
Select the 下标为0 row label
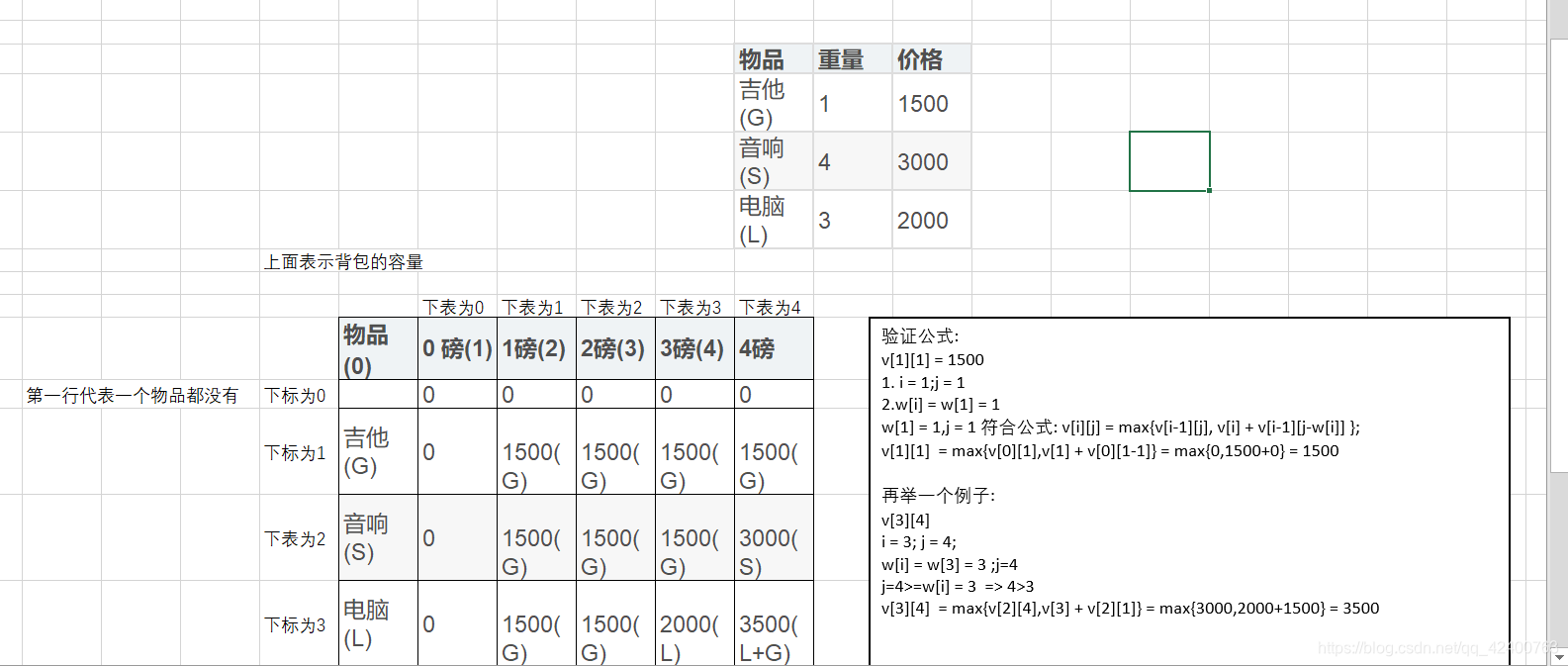click(x=295, y=396)
